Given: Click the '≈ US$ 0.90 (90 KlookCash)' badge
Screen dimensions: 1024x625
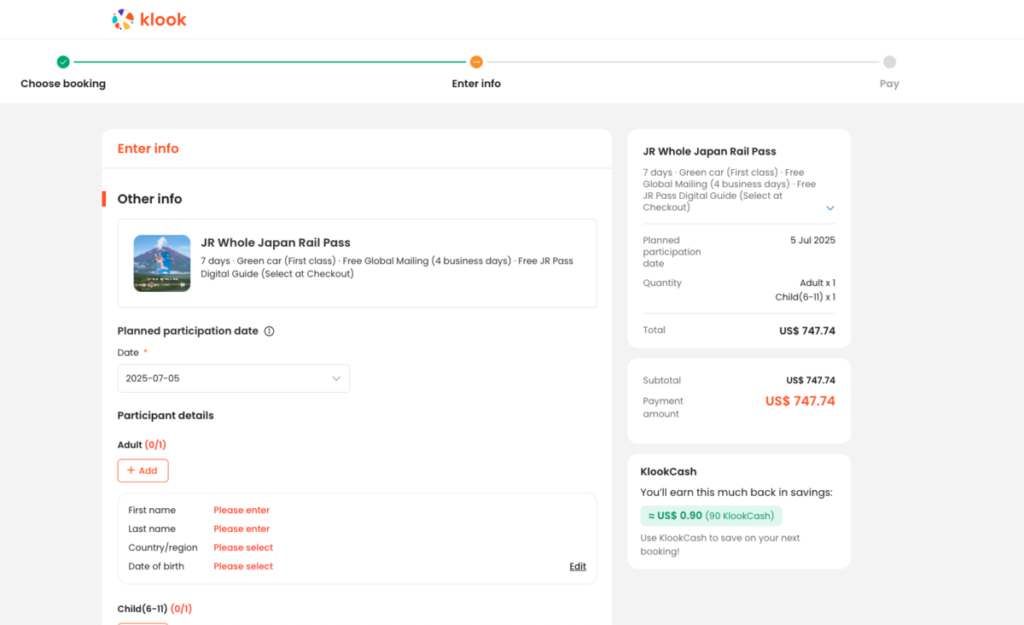Looking at the screenshot, I should [711, 515].
